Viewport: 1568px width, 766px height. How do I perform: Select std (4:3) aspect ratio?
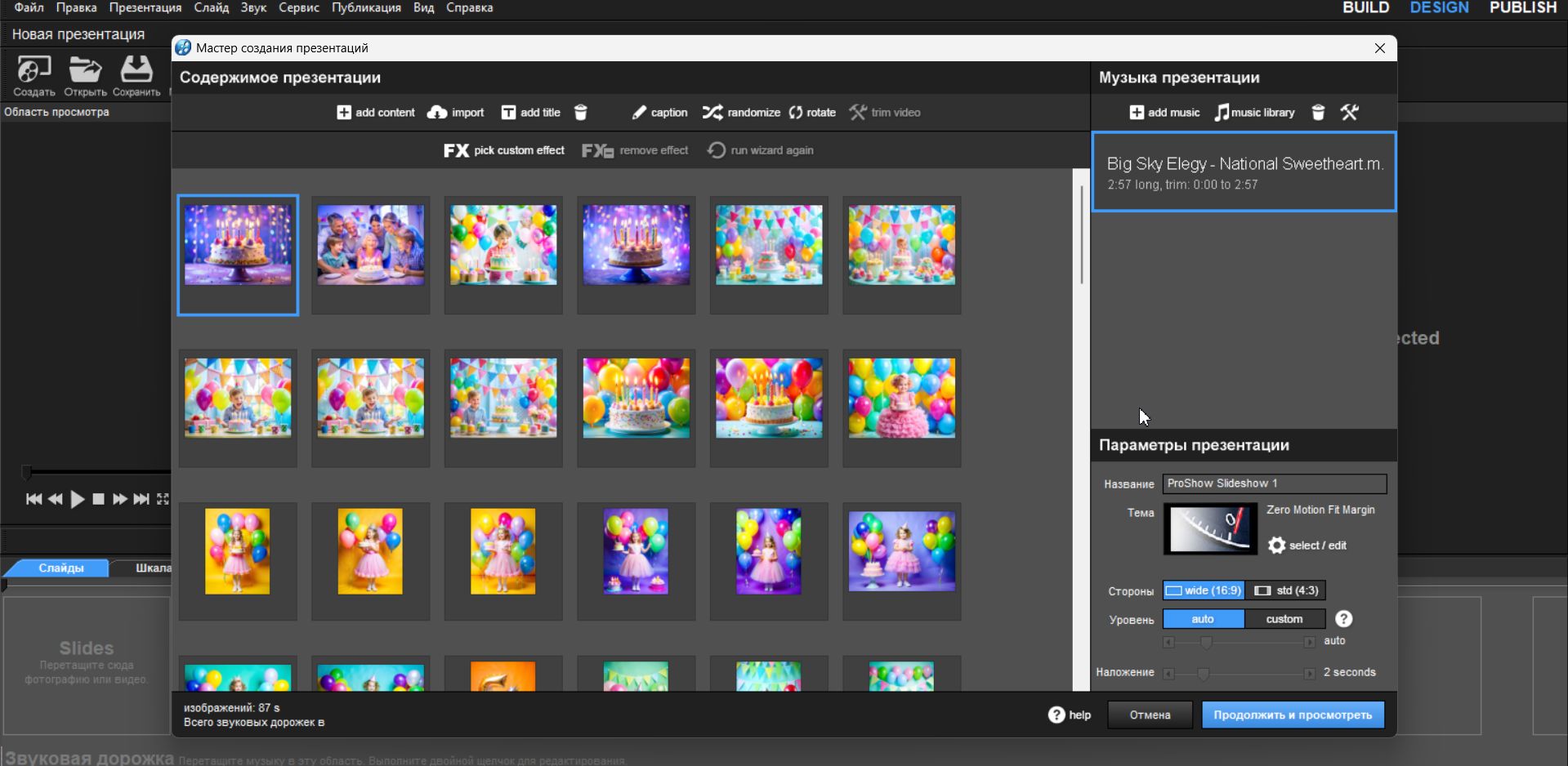tap(1286, 590)
